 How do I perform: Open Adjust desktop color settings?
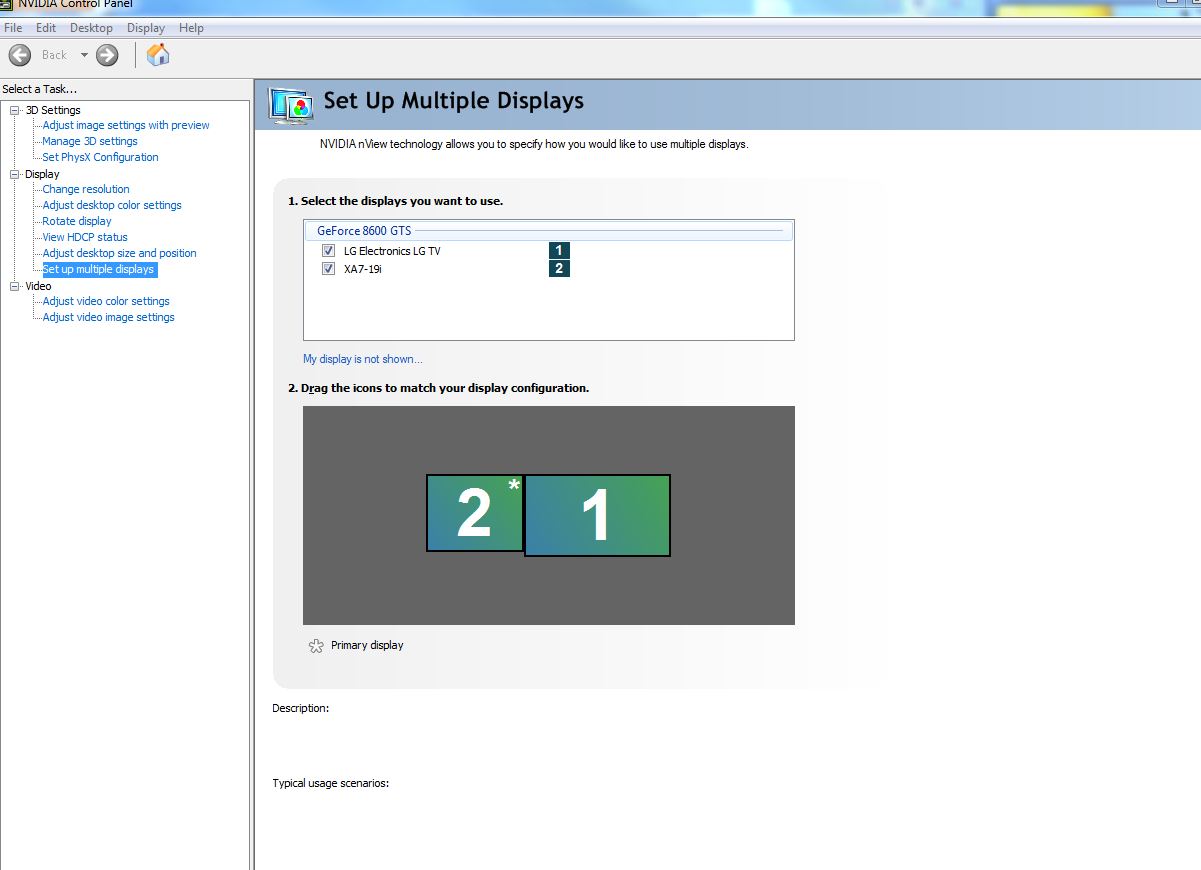[x=112, y=205]
